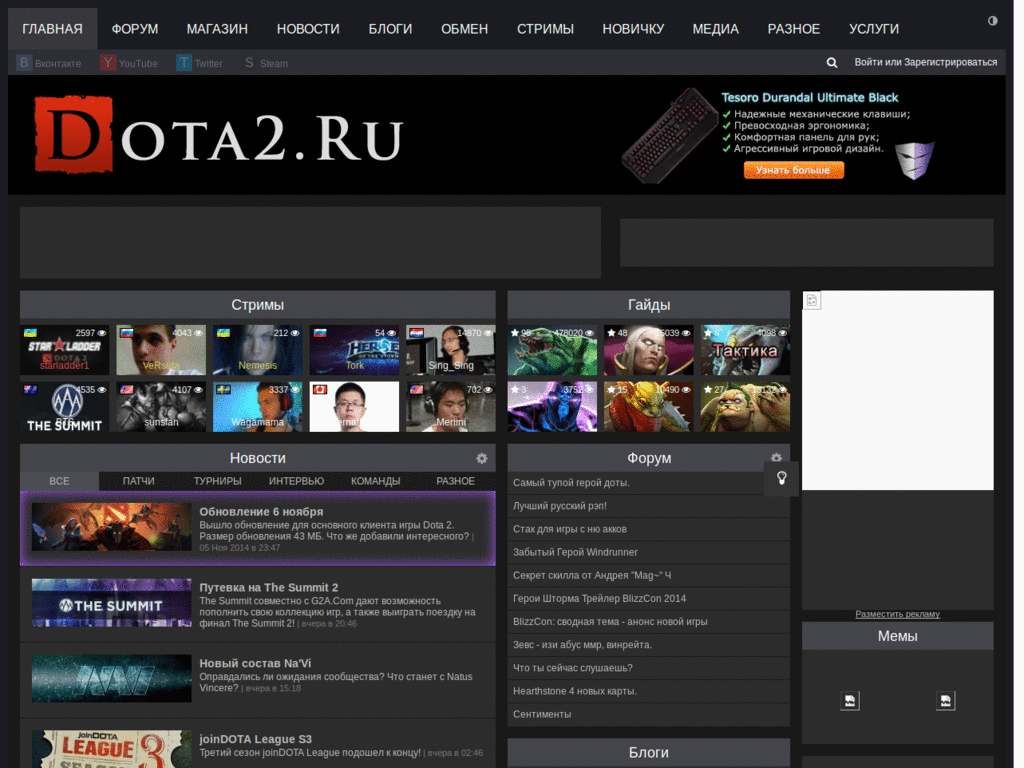Select the ИНТЕРВЬЮ news tab

[x=296, y=481]
